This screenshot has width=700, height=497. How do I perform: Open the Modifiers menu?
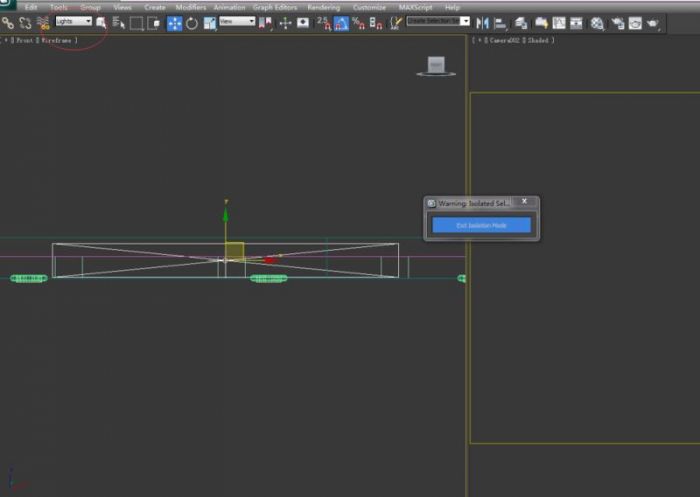190,7
